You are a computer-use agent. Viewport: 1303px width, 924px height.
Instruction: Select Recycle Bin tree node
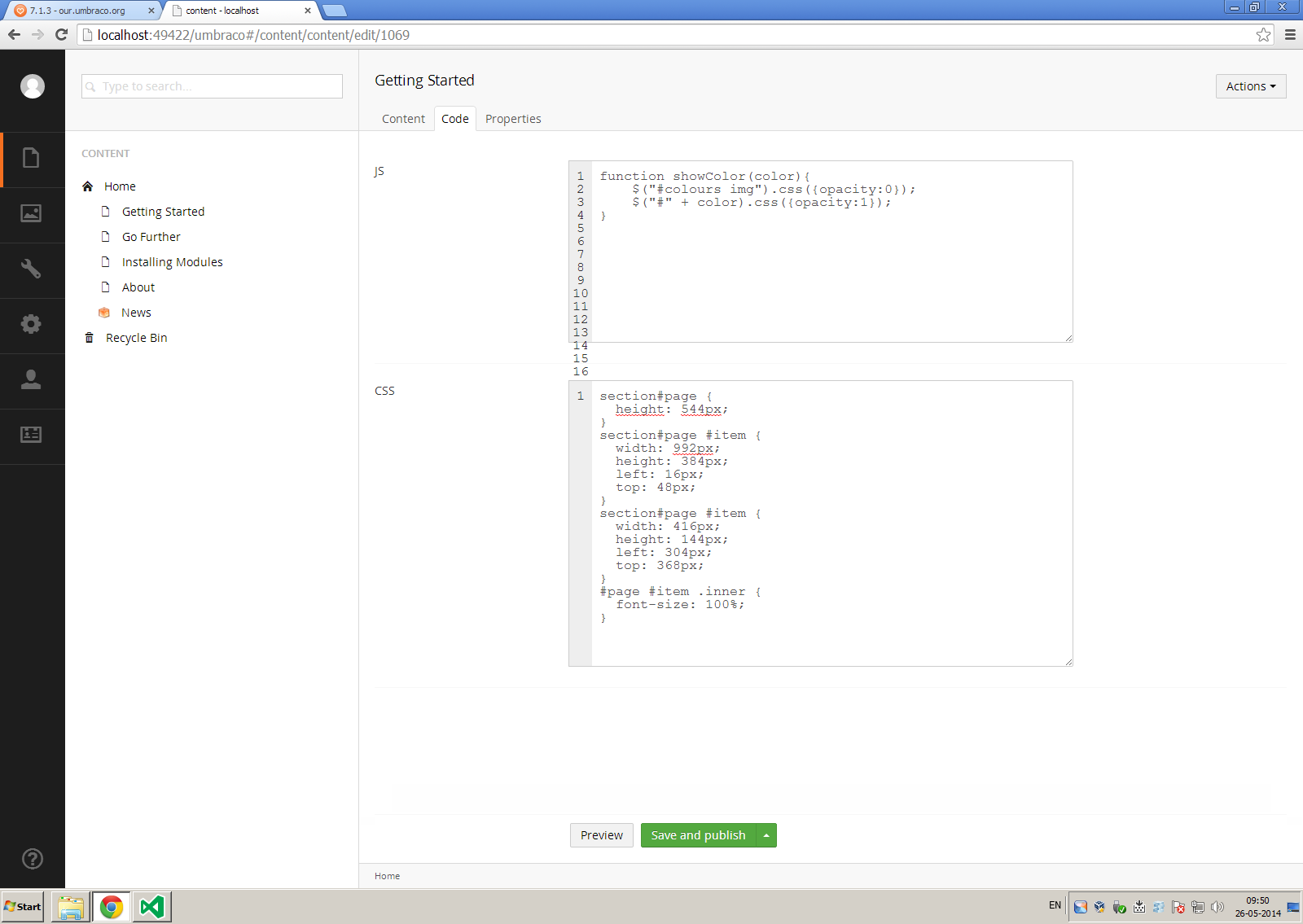point(137,338)
